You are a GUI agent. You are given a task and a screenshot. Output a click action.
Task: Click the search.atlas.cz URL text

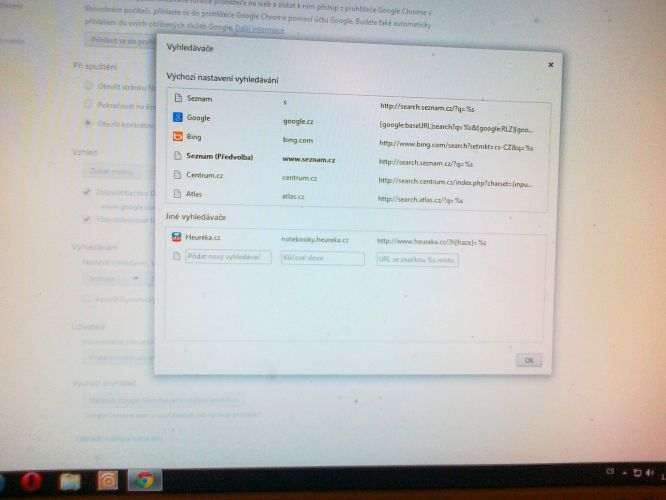[x=420, y=200]
